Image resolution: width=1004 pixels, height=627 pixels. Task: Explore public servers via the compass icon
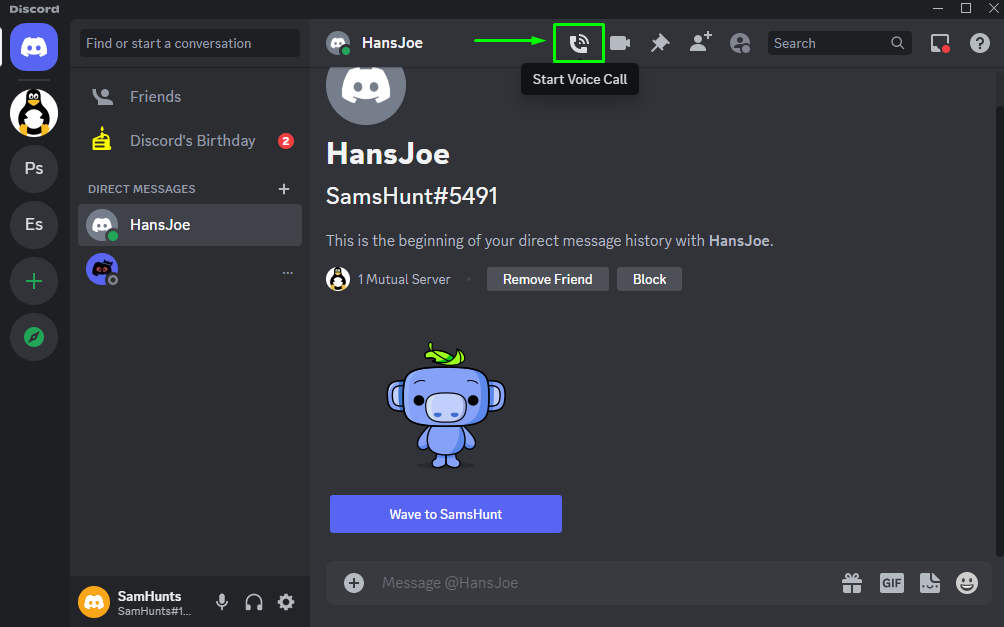(34, 337)
